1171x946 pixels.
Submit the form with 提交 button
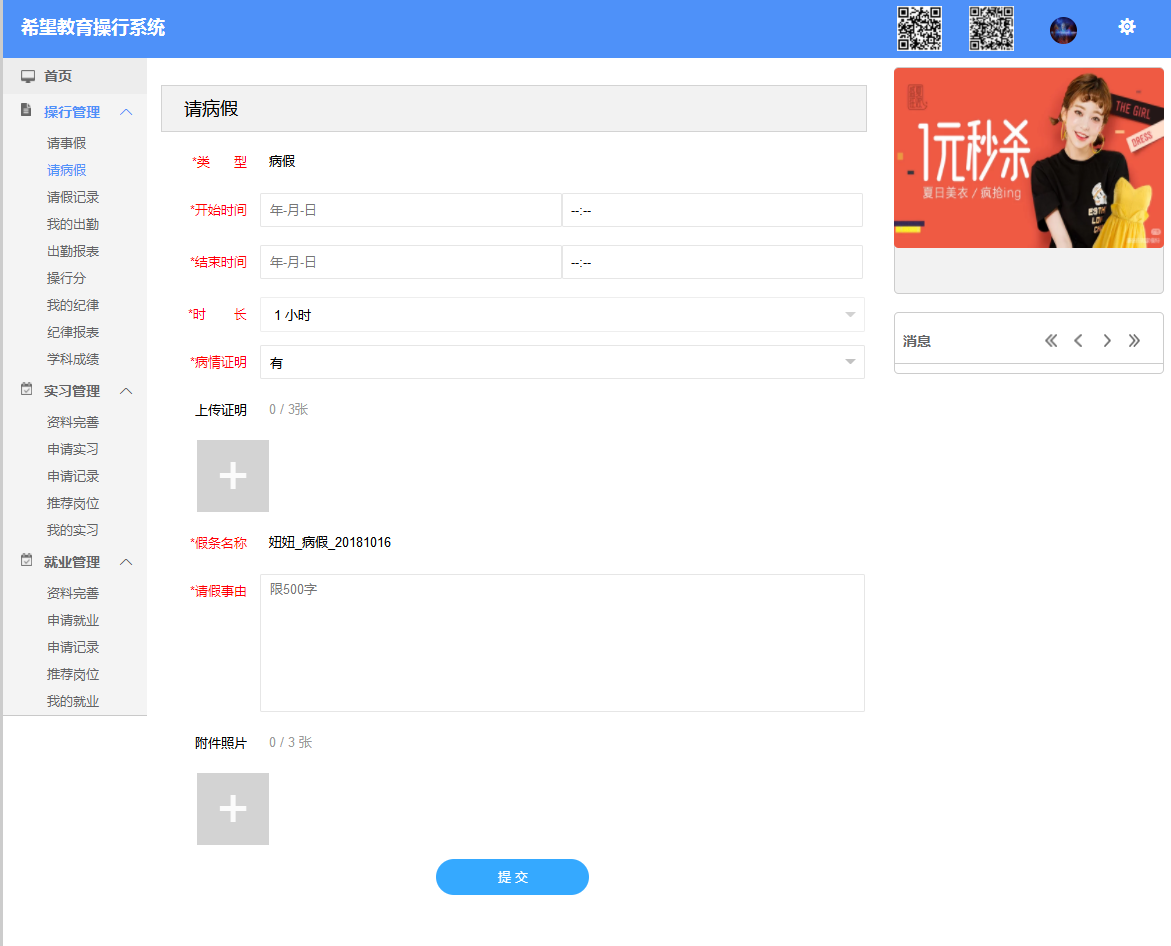coord(512,877)
